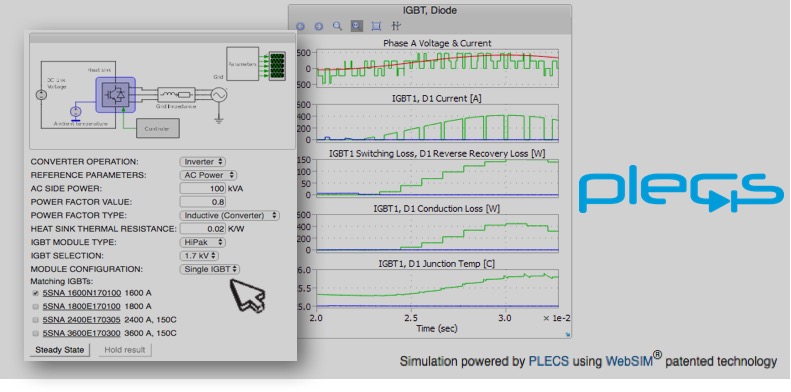
Task: Uncheck the 5SNA 1600N170100 checkbox
Action: coord(35,293)
